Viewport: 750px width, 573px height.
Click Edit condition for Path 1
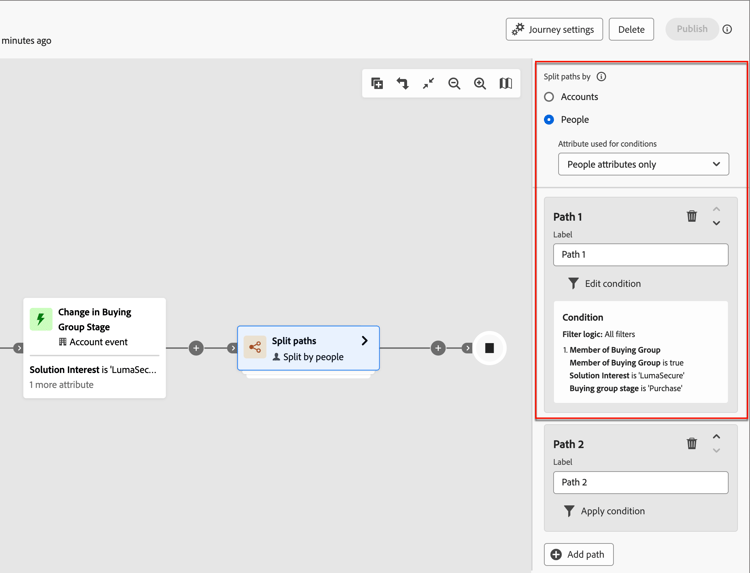pyautogui.click(x=604, y=284)
